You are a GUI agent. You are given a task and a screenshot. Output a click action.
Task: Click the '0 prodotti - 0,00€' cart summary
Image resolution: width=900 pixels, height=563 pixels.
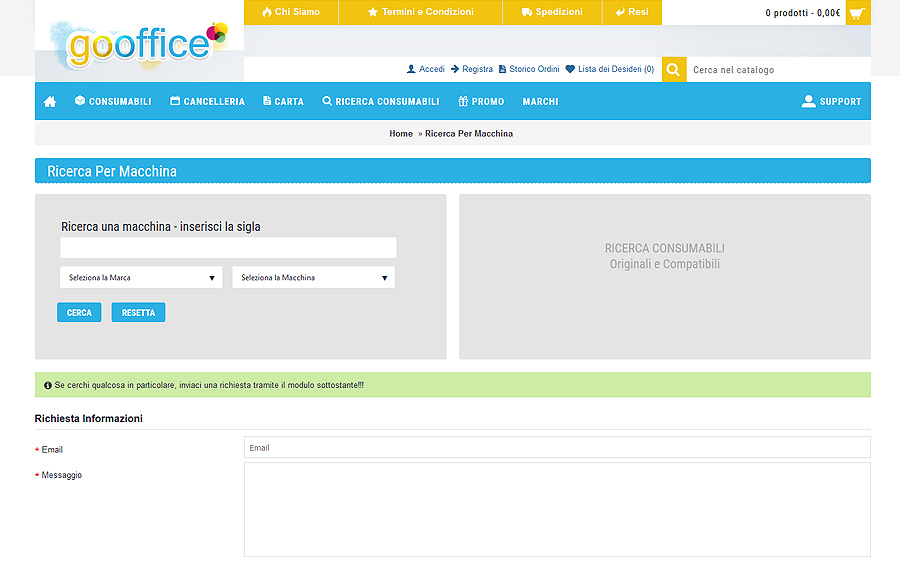[x=802, y=13]
